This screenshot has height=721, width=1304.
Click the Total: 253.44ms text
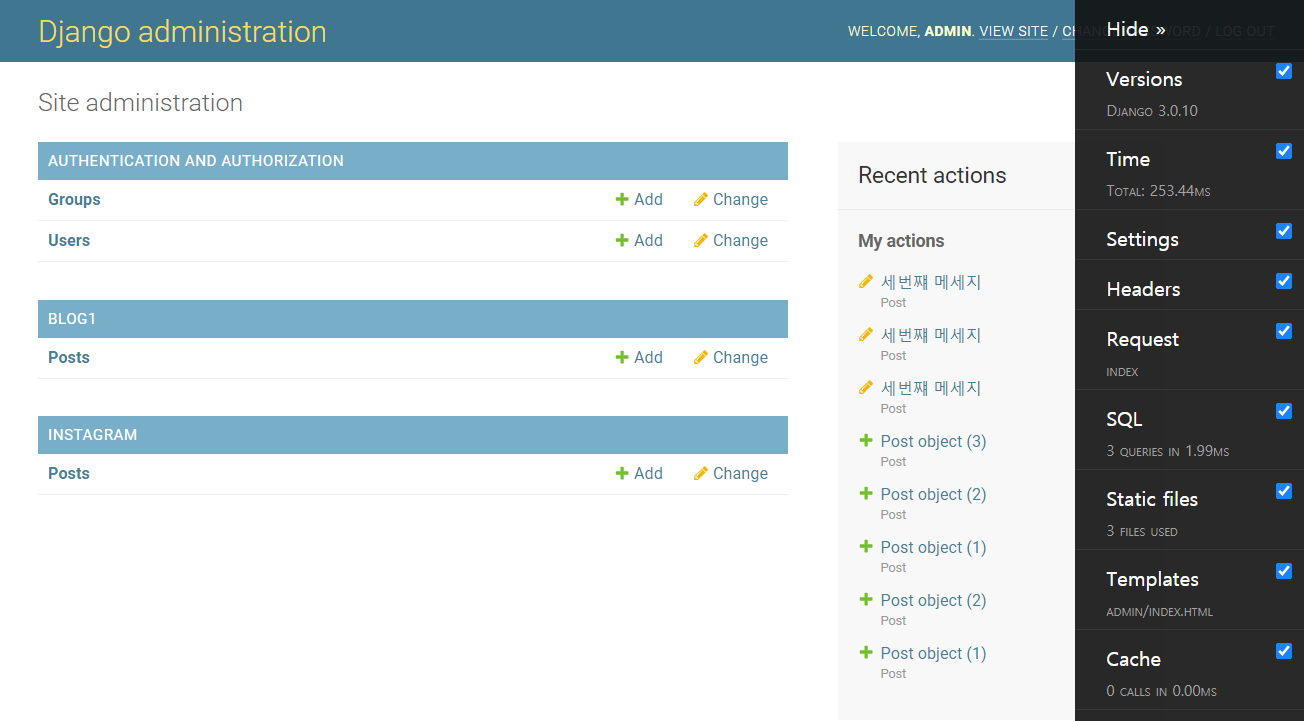coord(1158,191)
